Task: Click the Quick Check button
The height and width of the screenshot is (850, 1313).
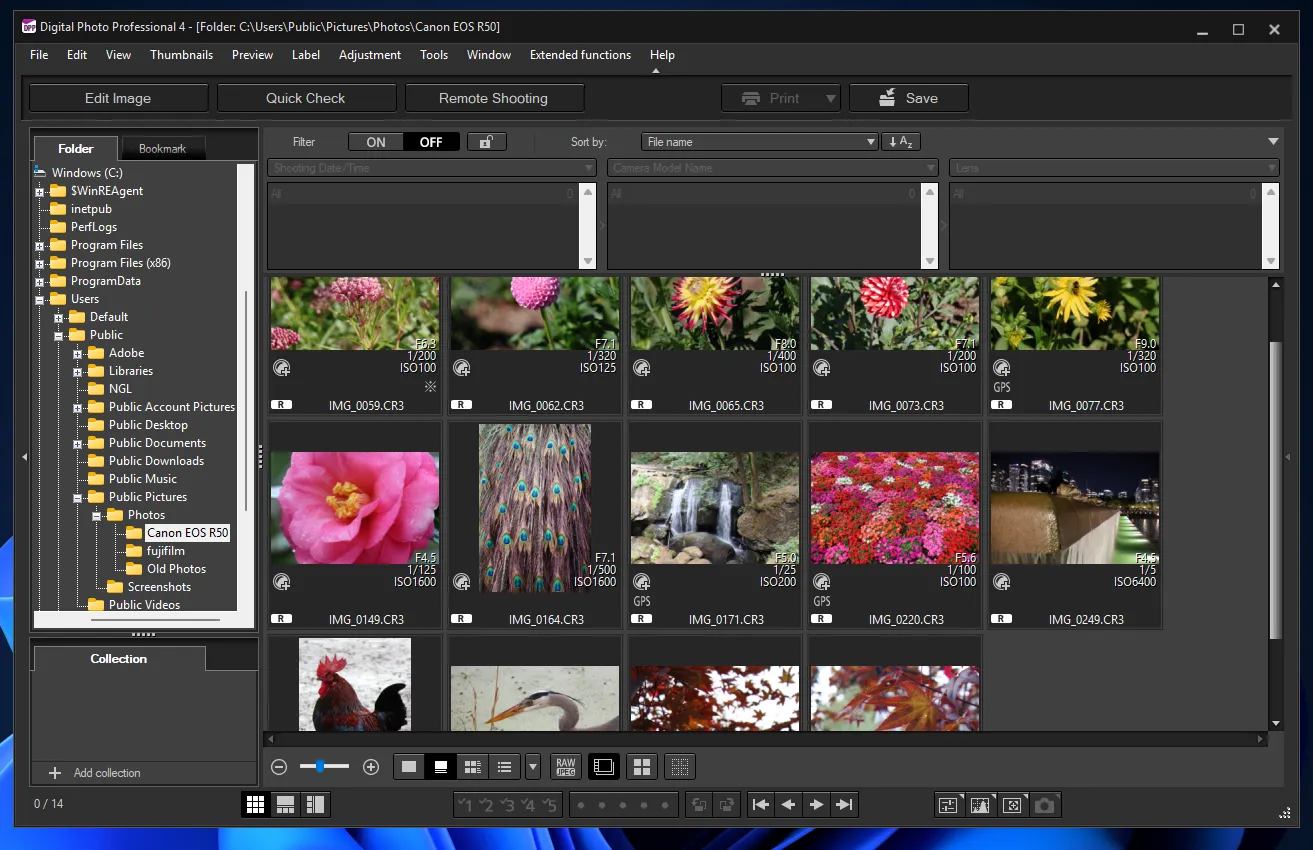Action: tap(305, 98)
